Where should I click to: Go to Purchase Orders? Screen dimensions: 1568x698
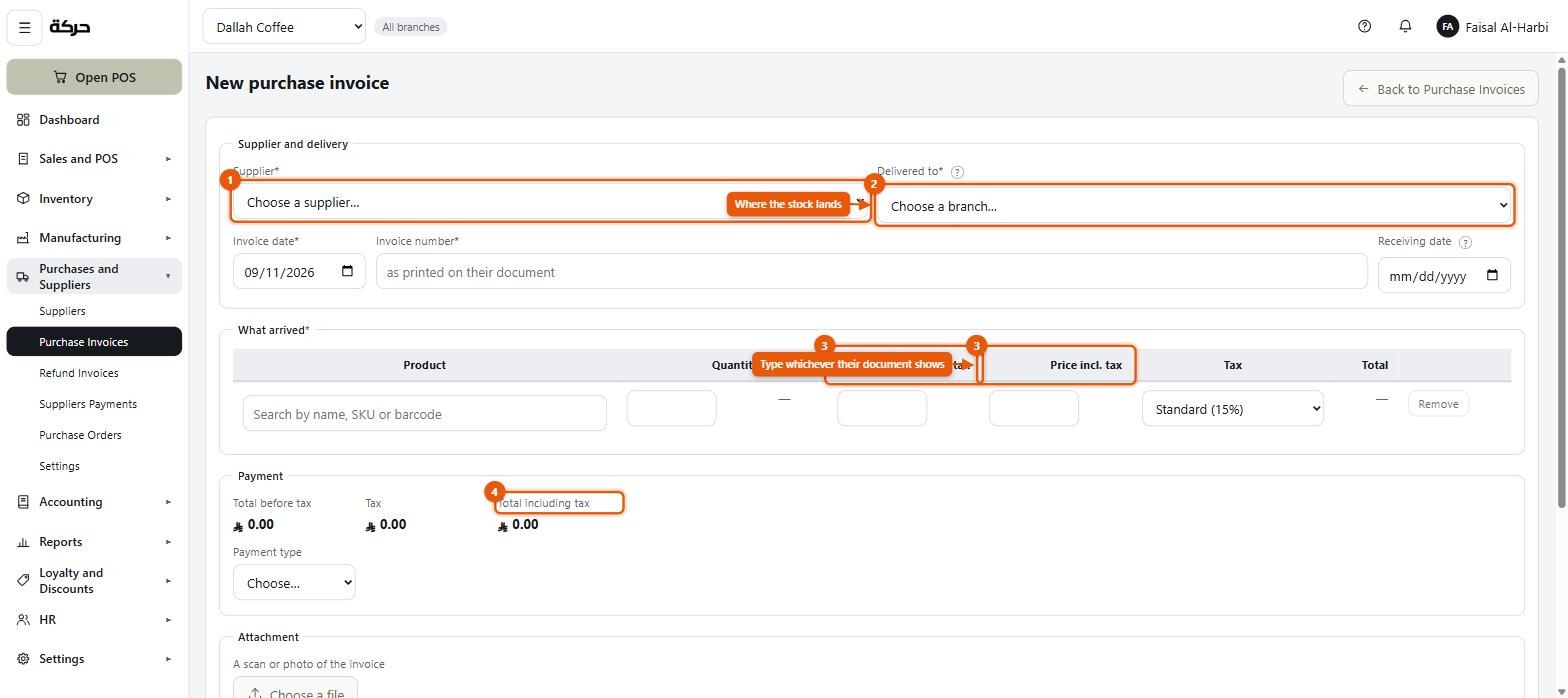click(x=94, y=435)
